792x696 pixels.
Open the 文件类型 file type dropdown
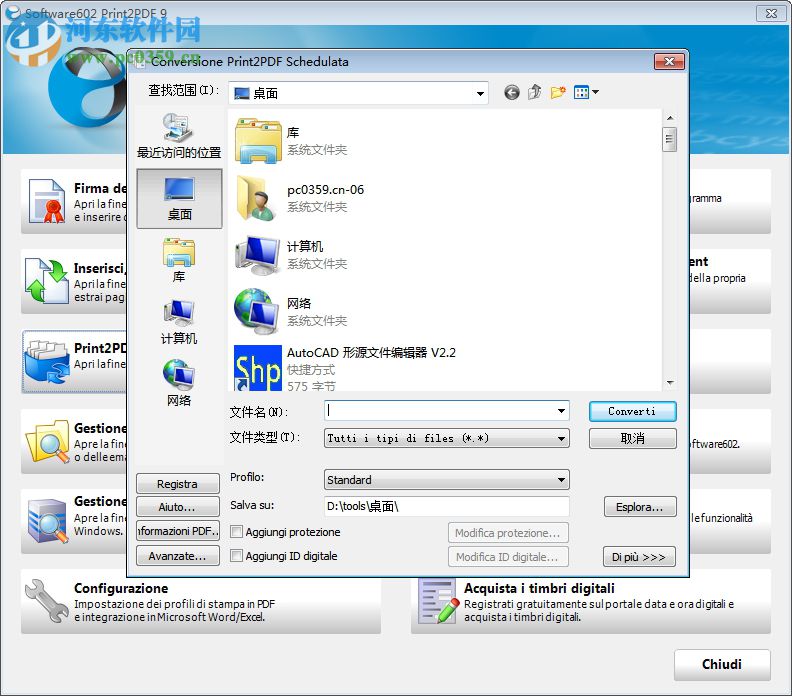click(447, 438)
